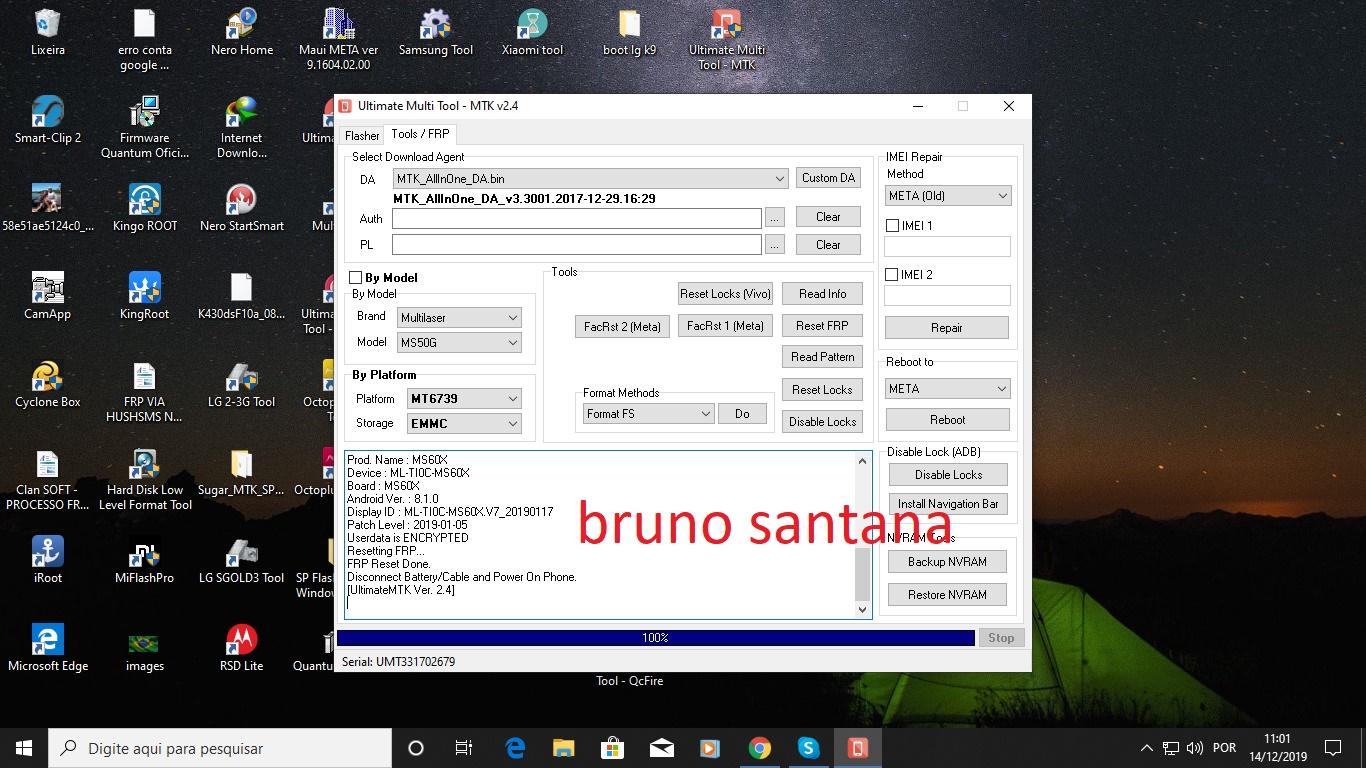Open Hard Disk Low Level Format Tool

(144, 480)
